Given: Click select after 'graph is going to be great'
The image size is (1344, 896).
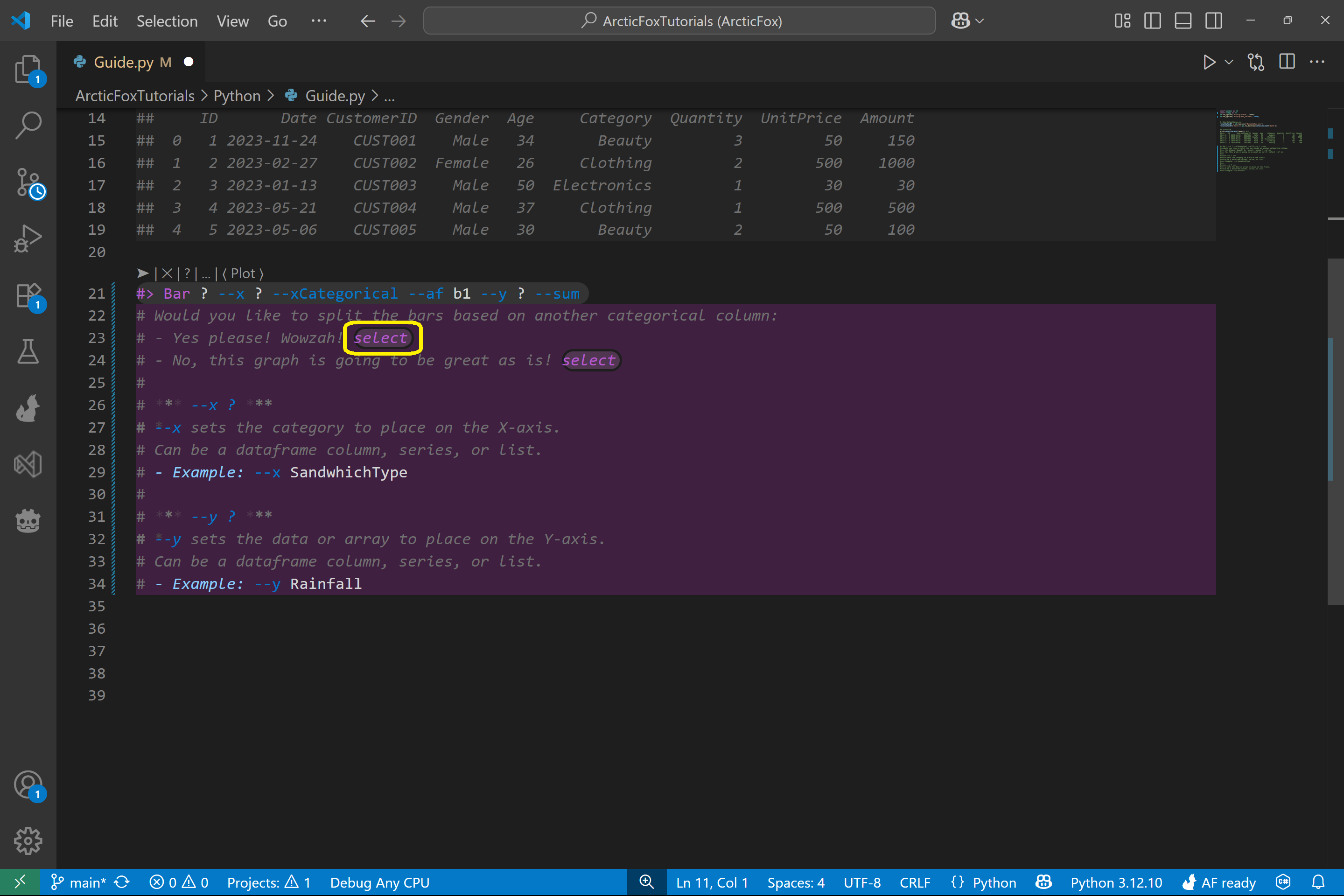Looking at the screenshot, I should [x=589, y=360].
